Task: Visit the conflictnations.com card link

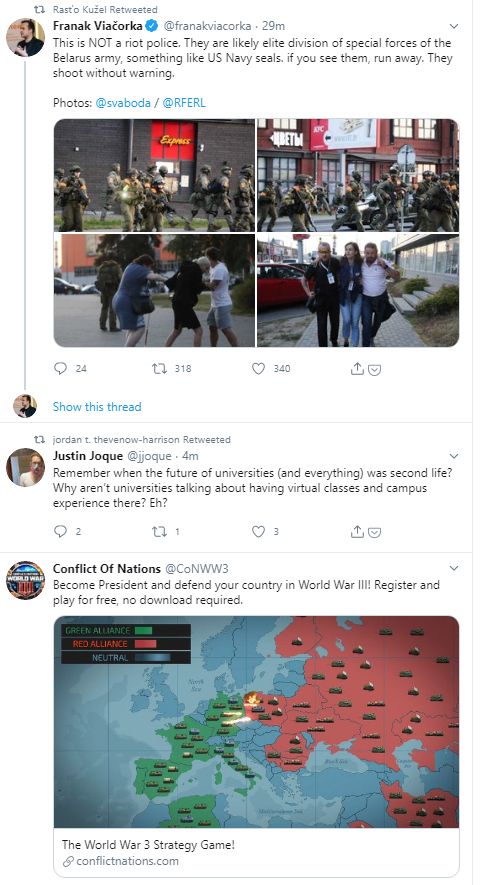Action: pos(256,852)
